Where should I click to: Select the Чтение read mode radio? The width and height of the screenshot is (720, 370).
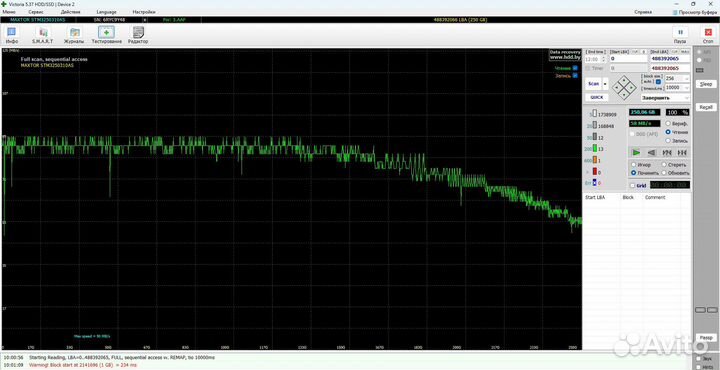[668, 132]
